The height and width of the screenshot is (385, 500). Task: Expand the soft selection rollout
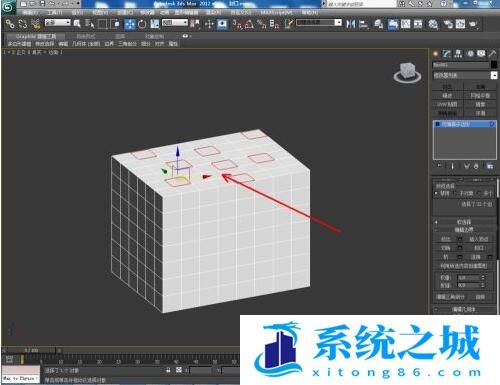tap(464, 222)
